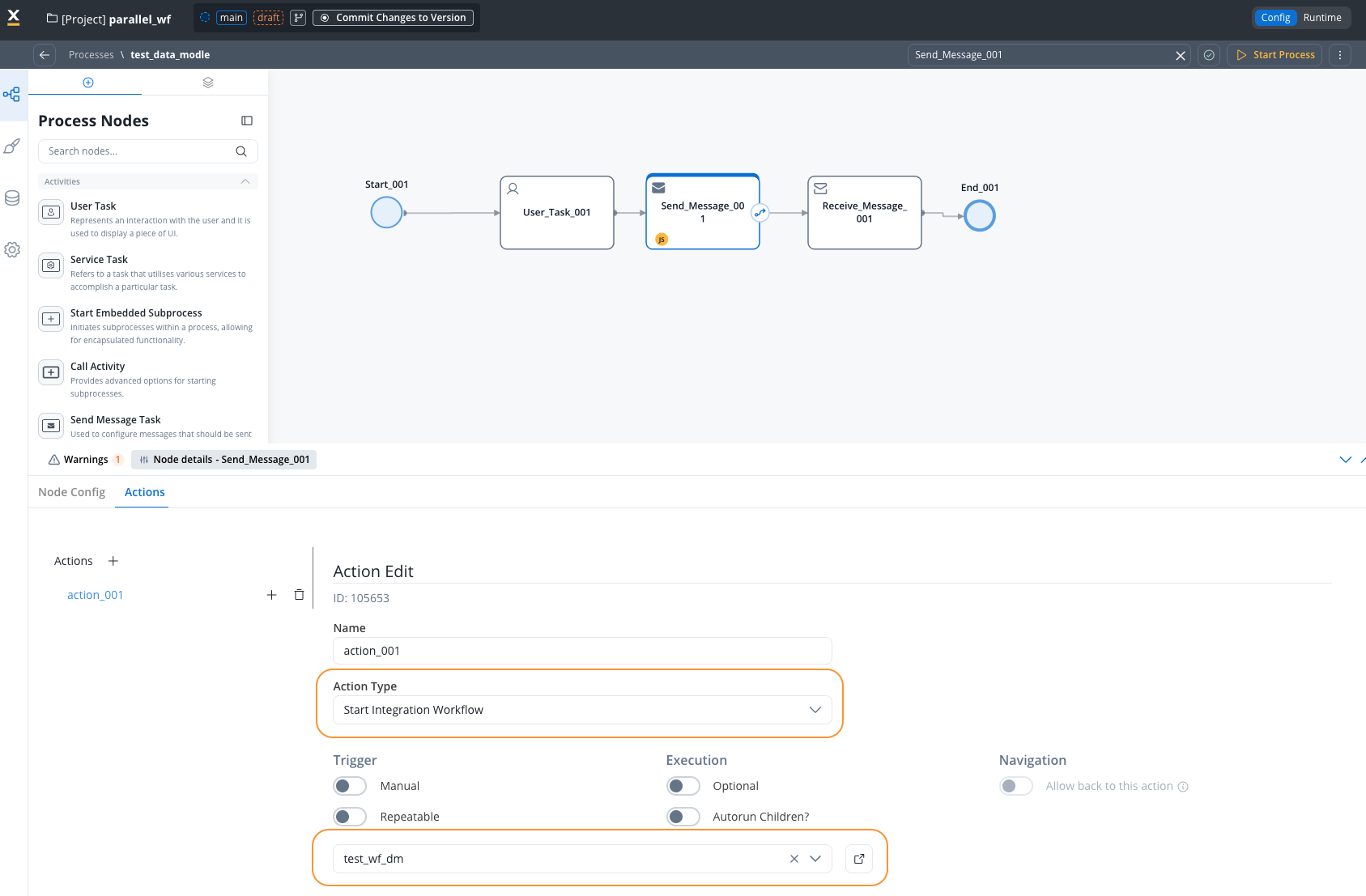Switch to the layers tab icon

pos(208,83)
